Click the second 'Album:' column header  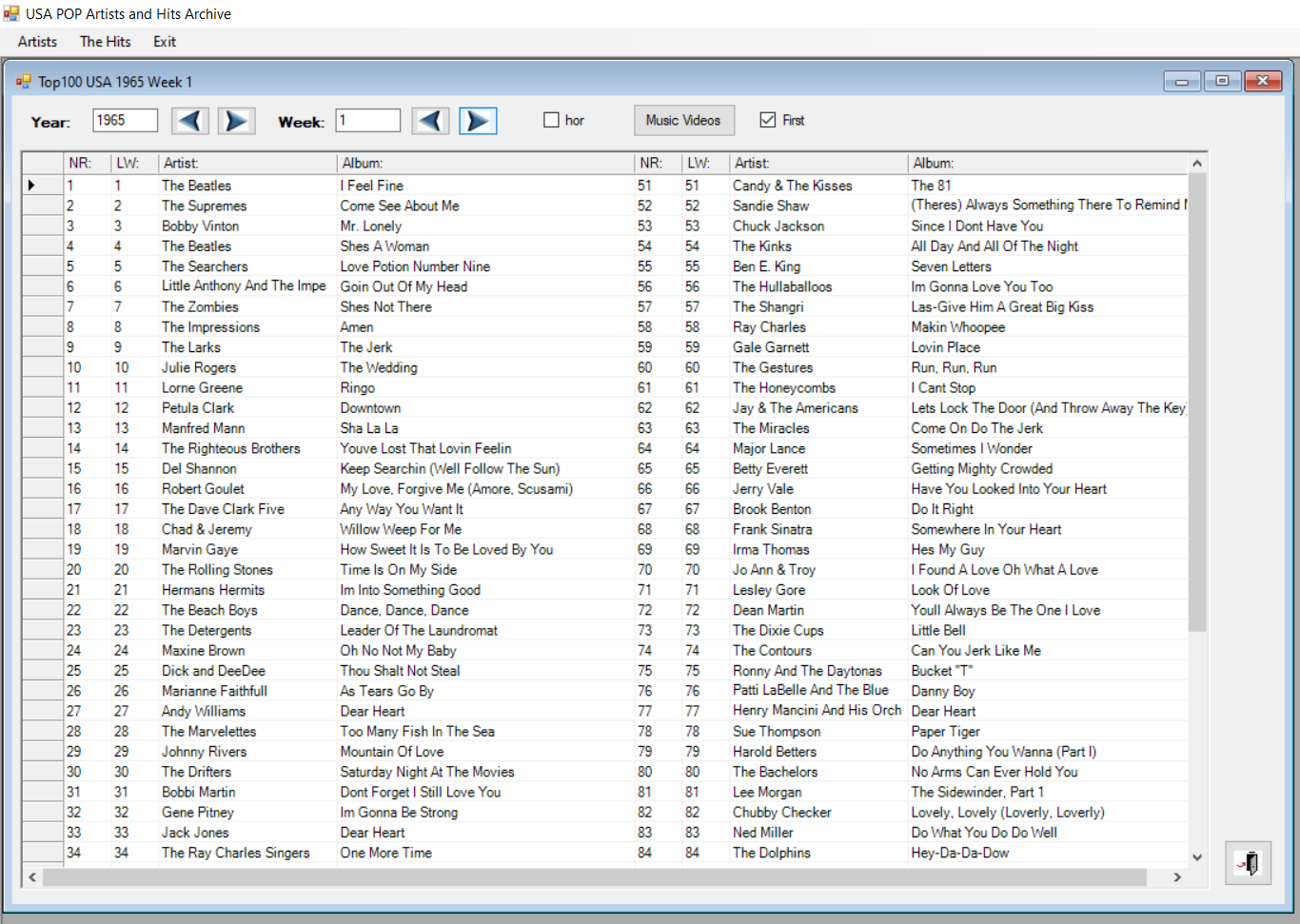pyautogui.click(x=1048, y=164)
